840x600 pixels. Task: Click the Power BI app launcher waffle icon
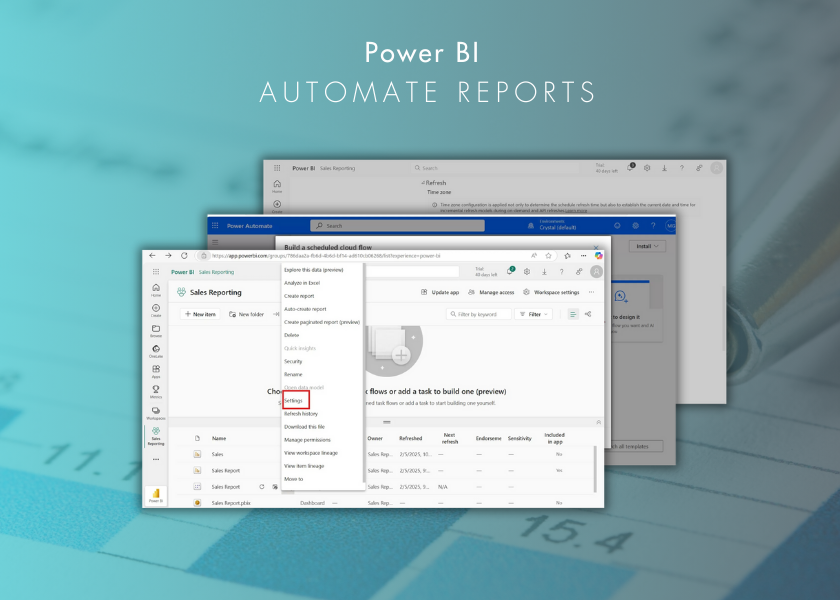click(x=155, y=272)
